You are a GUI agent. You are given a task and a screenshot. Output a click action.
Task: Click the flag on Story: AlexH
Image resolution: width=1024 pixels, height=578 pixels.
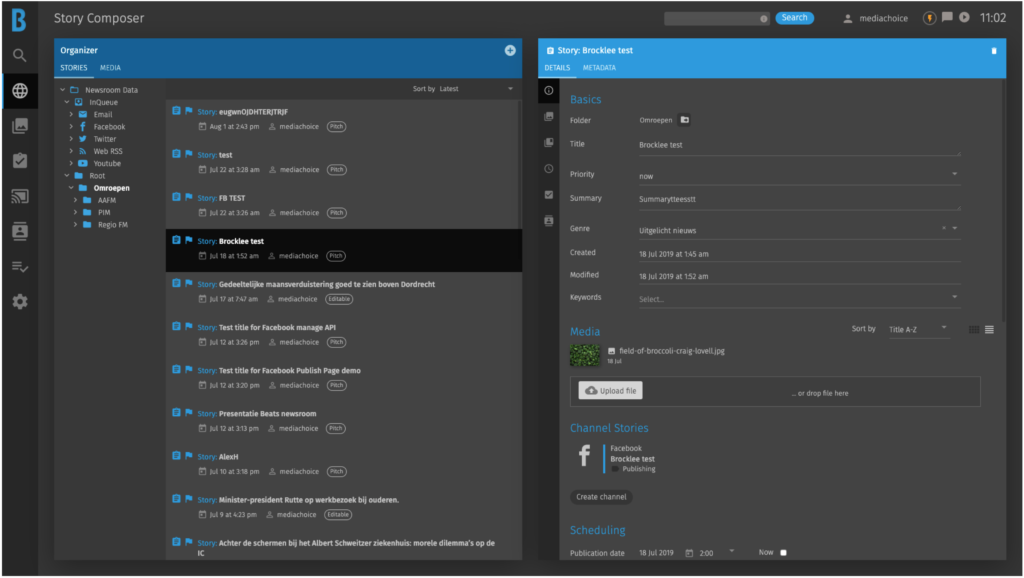click(189, 456)
